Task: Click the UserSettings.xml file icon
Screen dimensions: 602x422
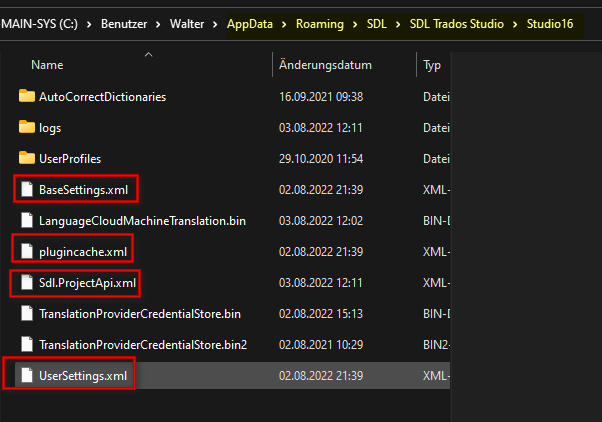Action: tap(27, 376)
